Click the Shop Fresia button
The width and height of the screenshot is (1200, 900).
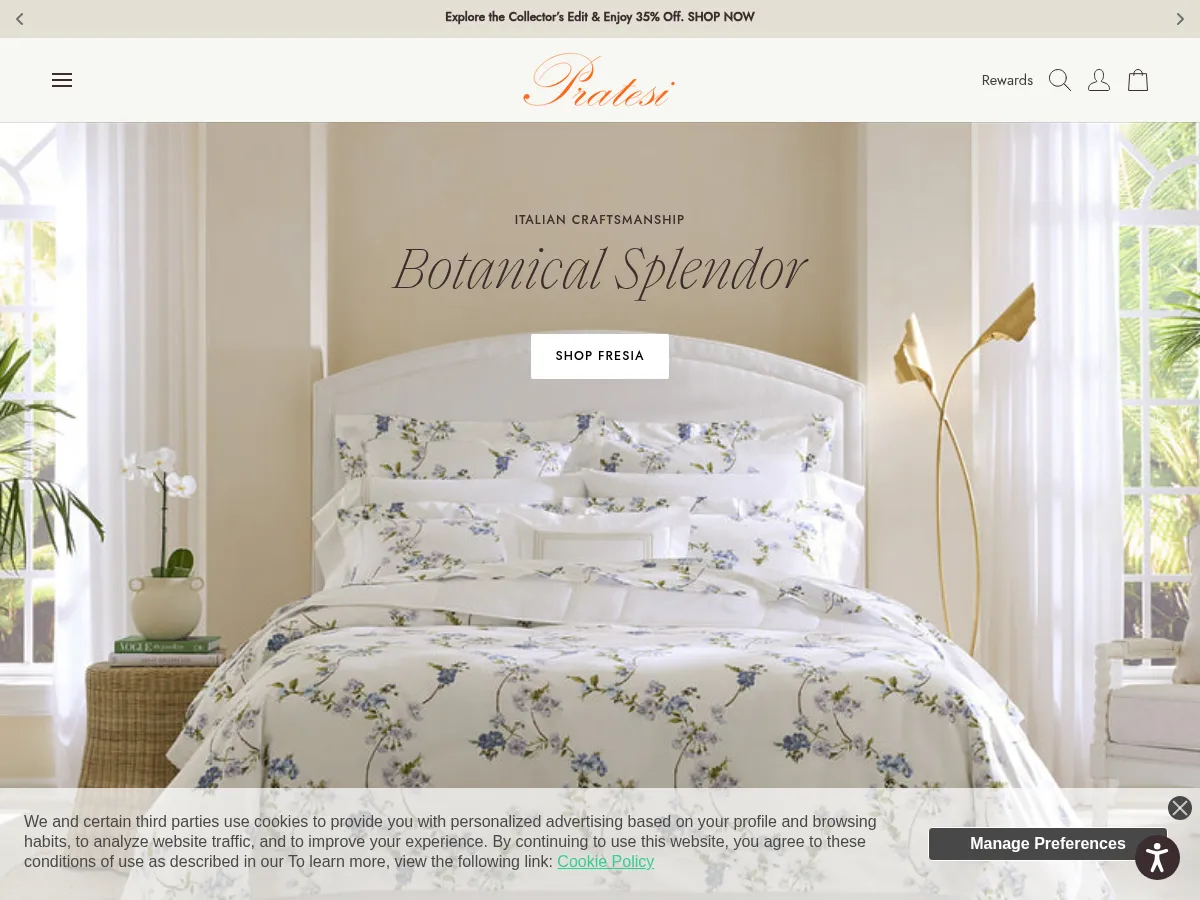tap(600, 356)
